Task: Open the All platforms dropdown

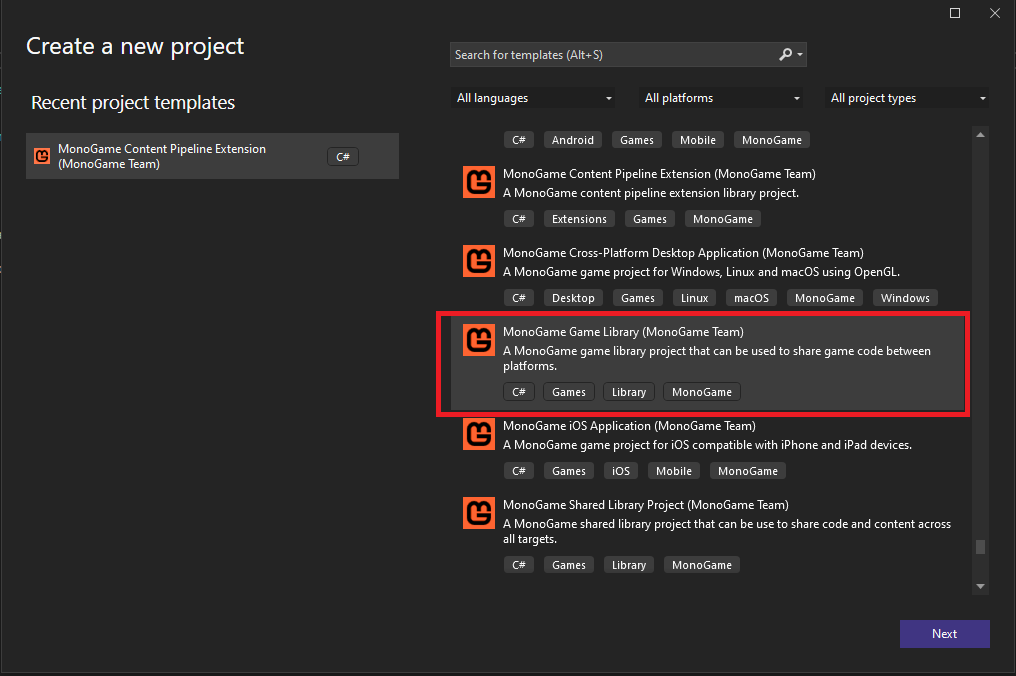Action: (721, 98)
